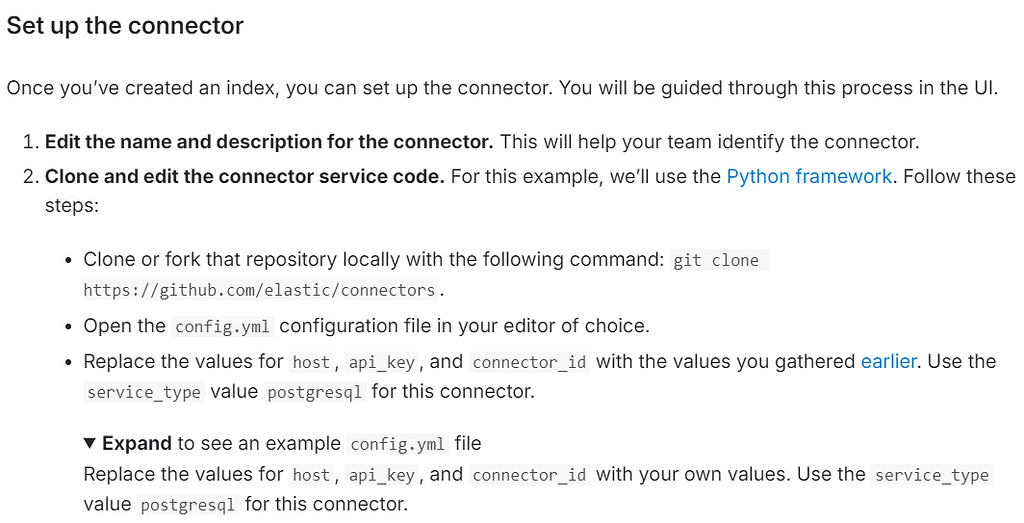
Task: Click 'connector_id' code before 'with your own values'
Action: coord(529,475)
